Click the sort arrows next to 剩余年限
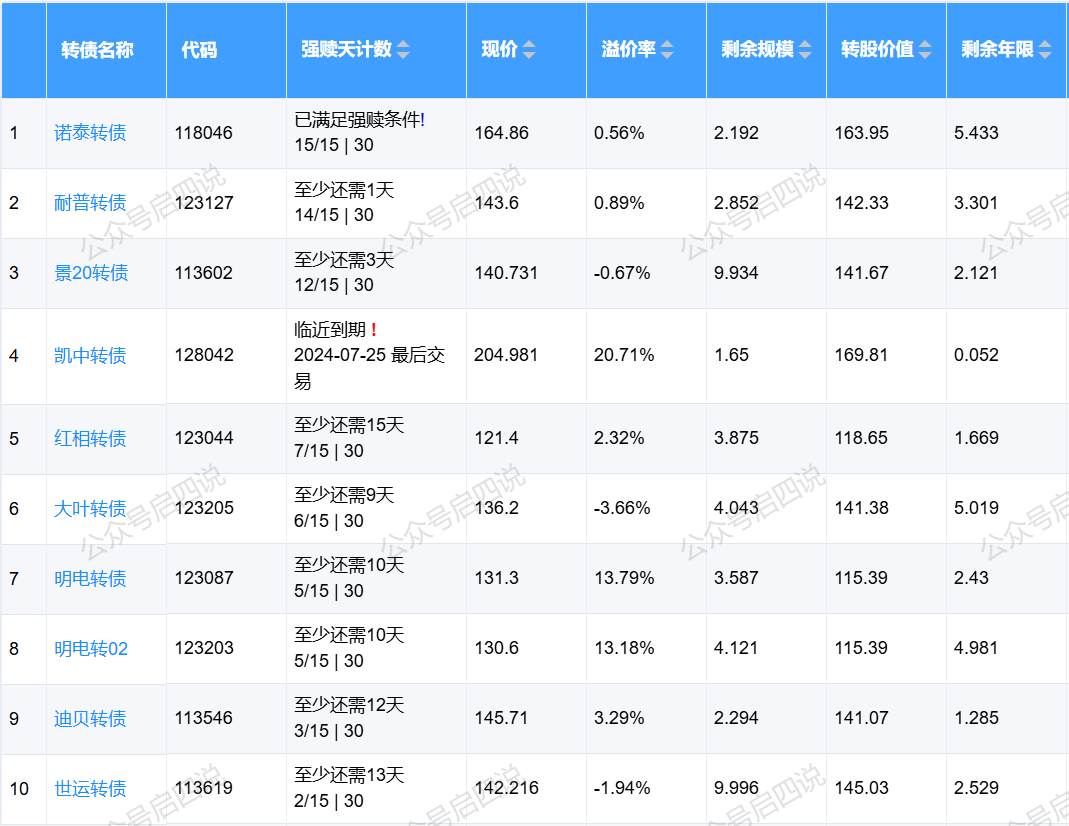 [x=1045, y=50]
